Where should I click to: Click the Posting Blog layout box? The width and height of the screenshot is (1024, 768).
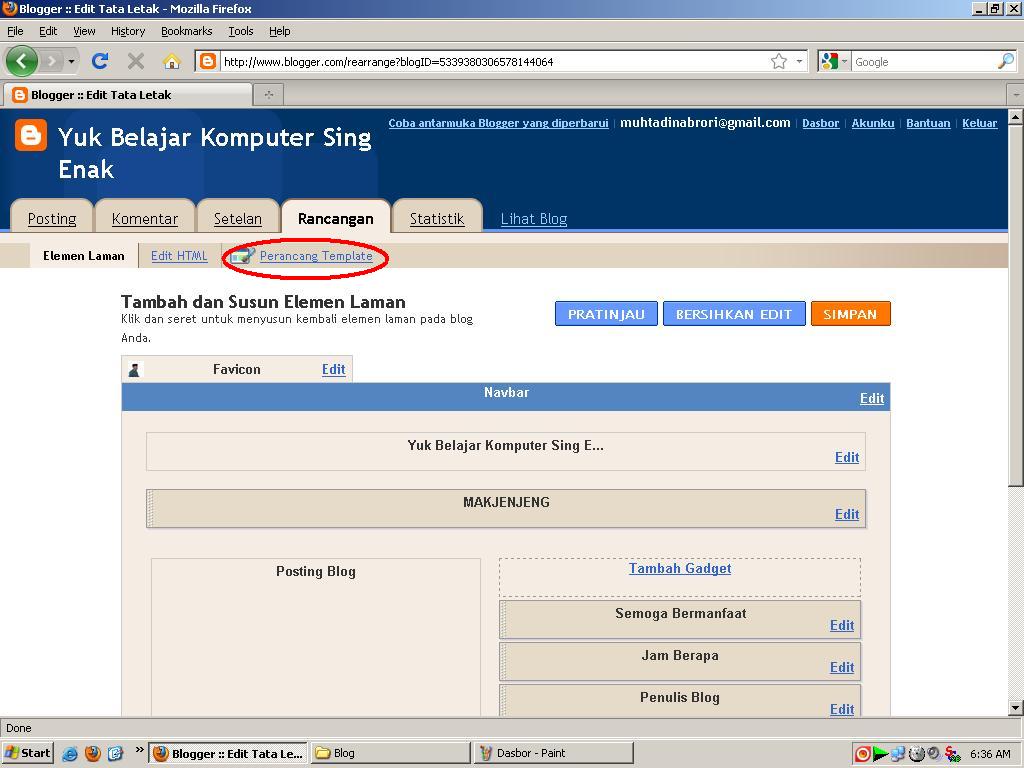pyautogui.click(x=316, y=637)
